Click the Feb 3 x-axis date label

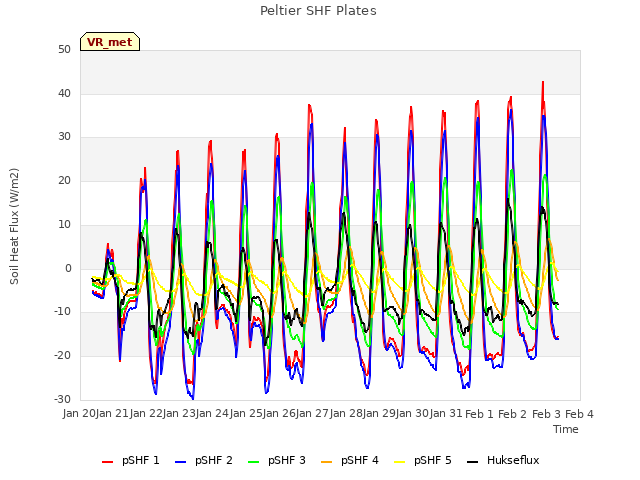click(546, 414)
